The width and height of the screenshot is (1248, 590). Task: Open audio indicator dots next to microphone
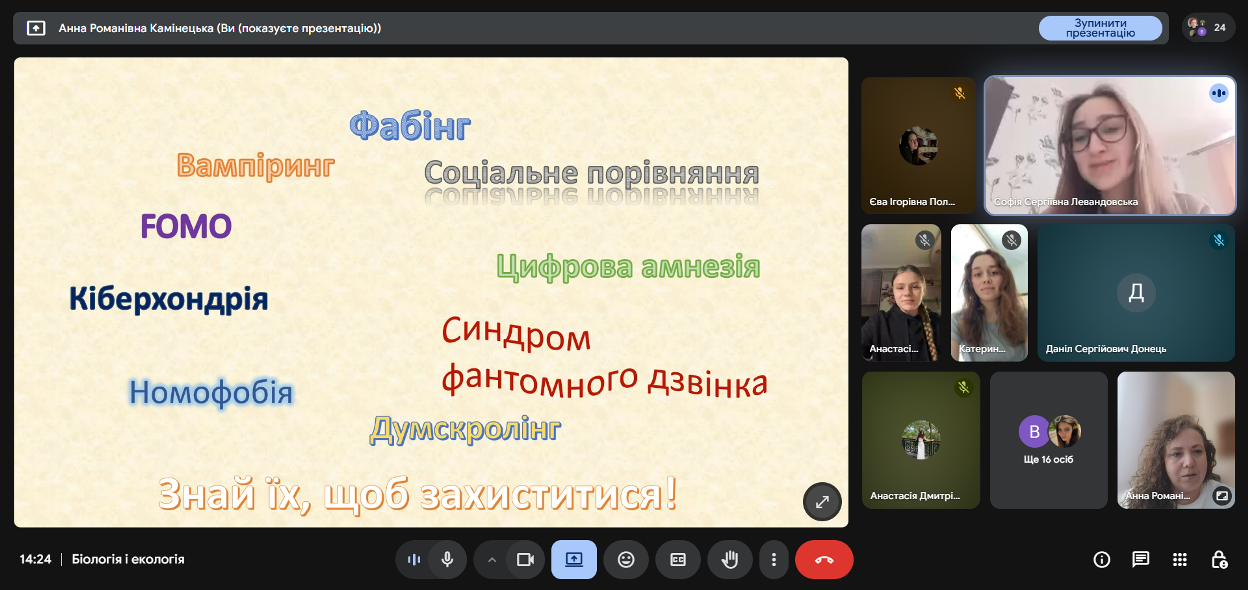point(413,560)
